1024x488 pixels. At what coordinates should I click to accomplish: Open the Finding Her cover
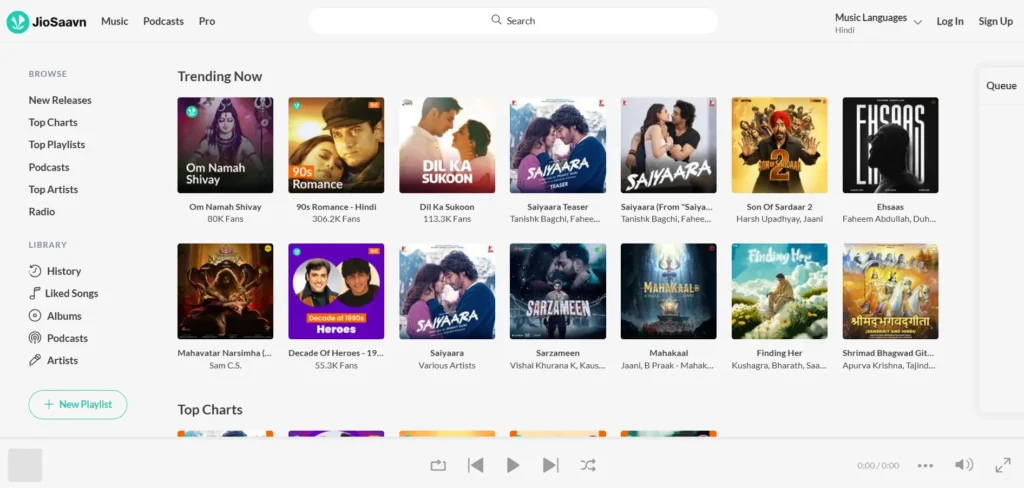pos(780,291)
